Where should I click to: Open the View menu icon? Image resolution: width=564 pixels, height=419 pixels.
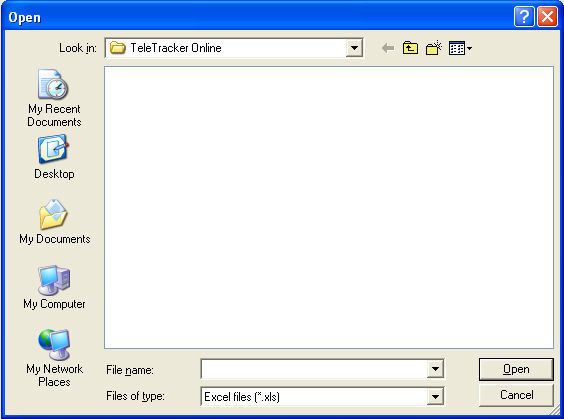457,48
